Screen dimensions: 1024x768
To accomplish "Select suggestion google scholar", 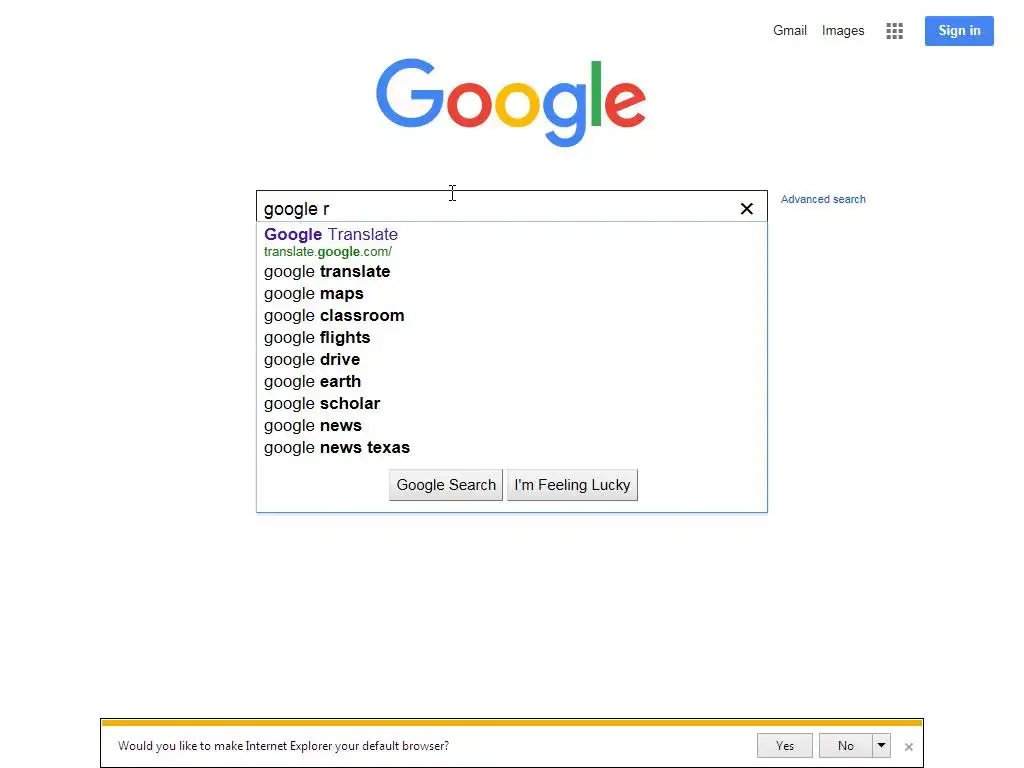I will pyautogui.click(x=511, y=404).
